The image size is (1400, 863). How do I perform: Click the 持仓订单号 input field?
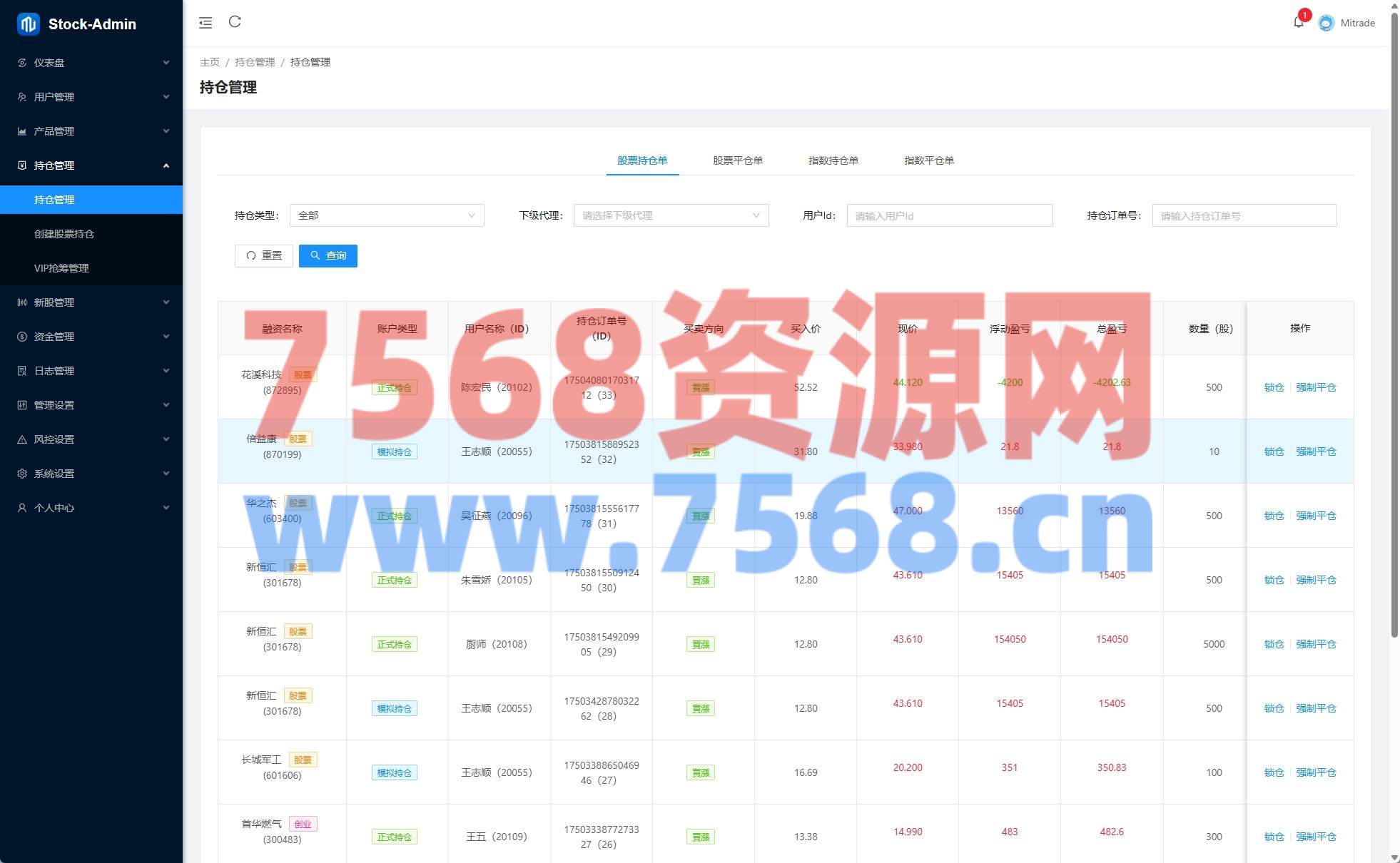1243,215
